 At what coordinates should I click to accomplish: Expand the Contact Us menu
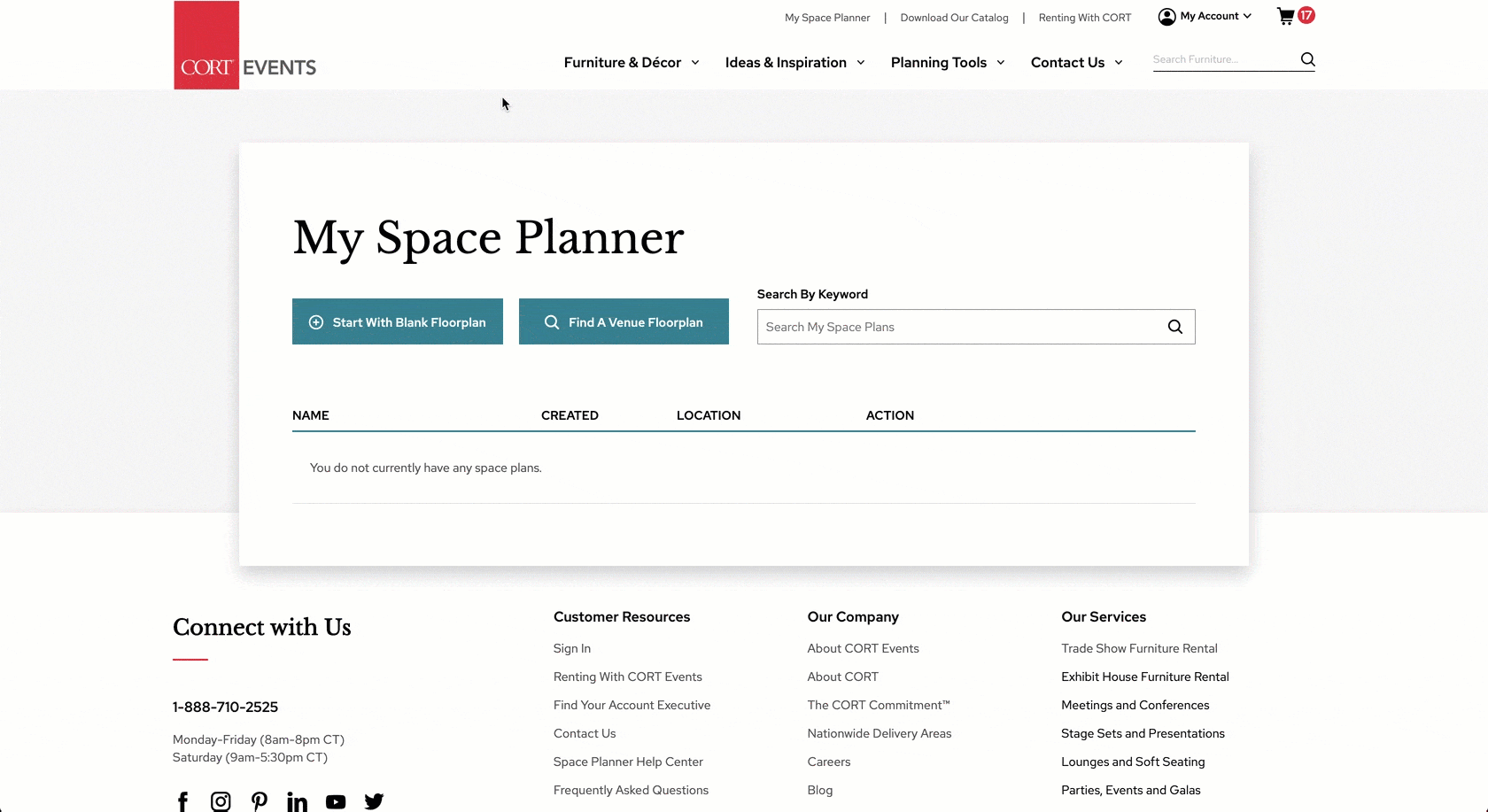1077,63
